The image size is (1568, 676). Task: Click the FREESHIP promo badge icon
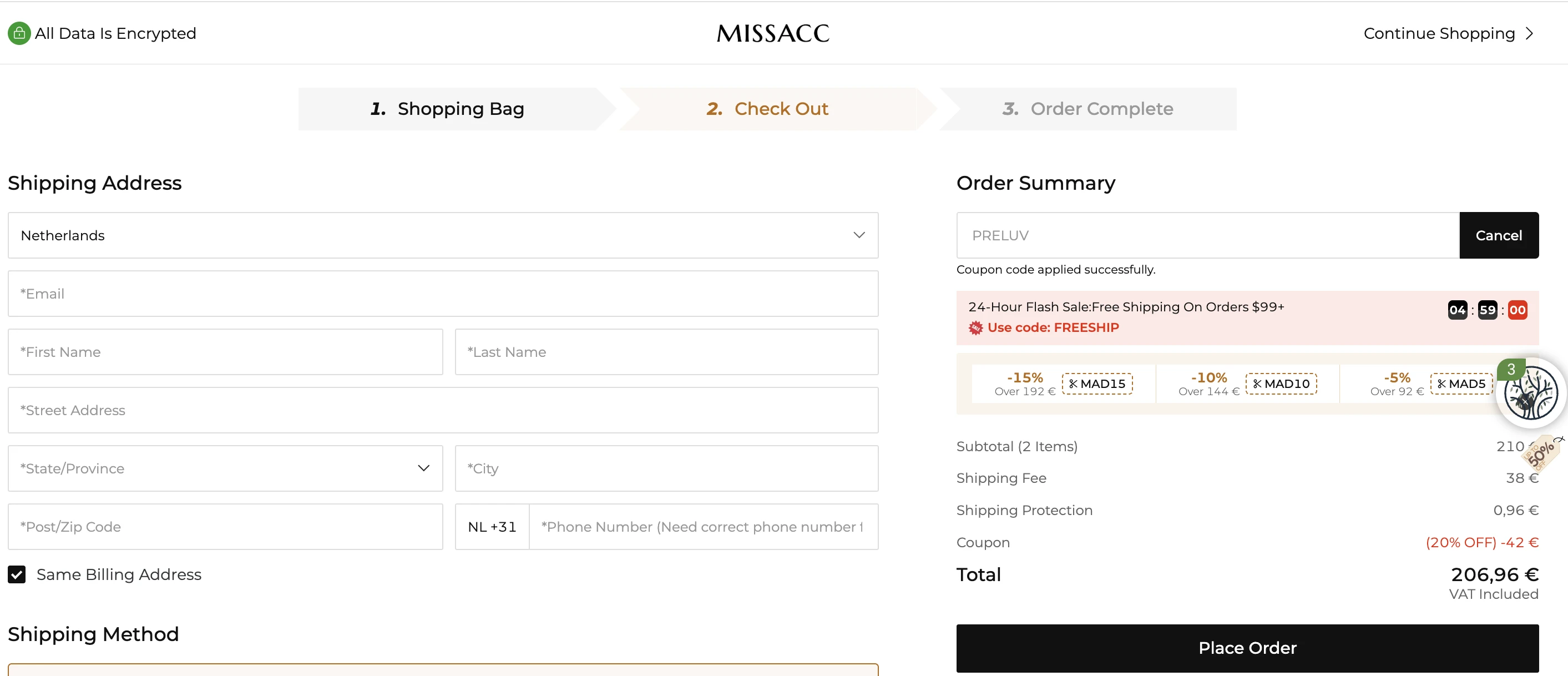[976, 327]
